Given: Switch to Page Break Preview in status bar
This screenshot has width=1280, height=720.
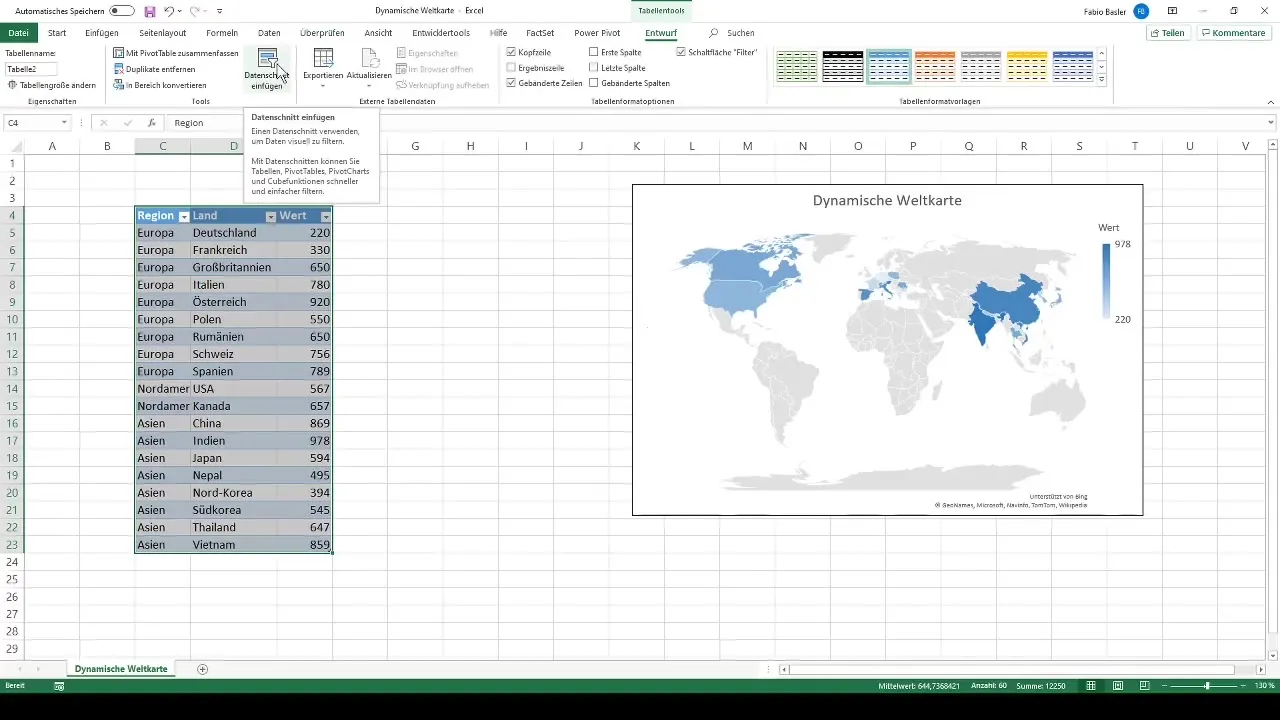Looking at the screenshot, I should [x=1143, y=686].
